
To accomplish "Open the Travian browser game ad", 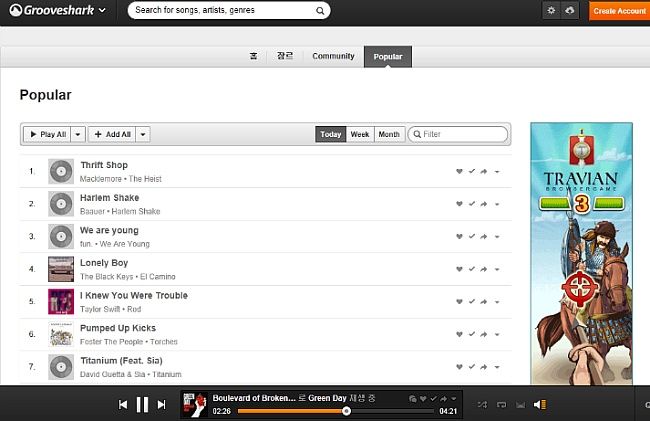I will 581,254.
